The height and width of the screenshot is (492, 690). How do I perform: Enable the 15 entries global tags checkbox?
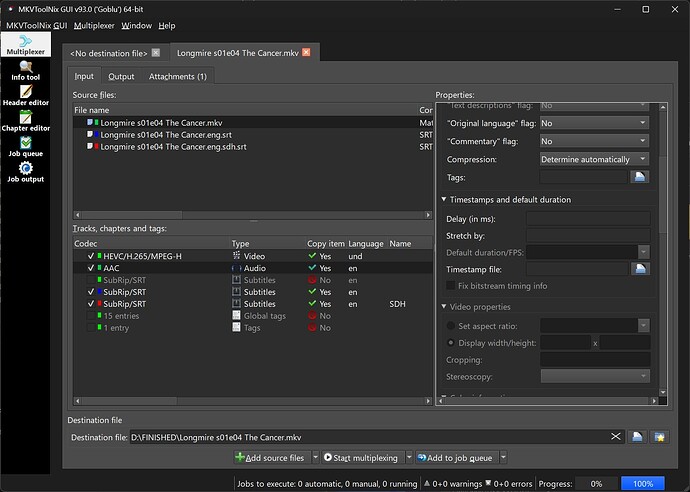click(x=91, y=316)
